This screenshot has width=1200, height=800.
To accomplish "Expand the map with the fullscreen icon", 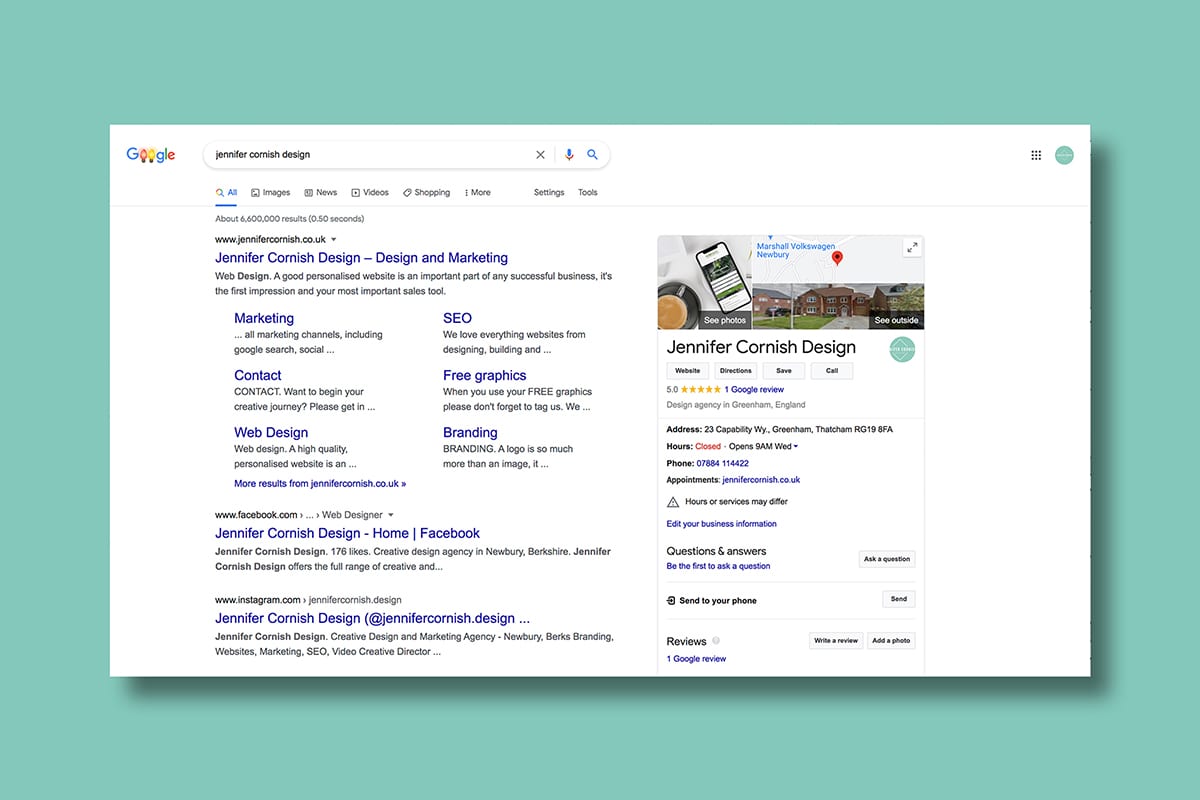I will click(911, 247).
